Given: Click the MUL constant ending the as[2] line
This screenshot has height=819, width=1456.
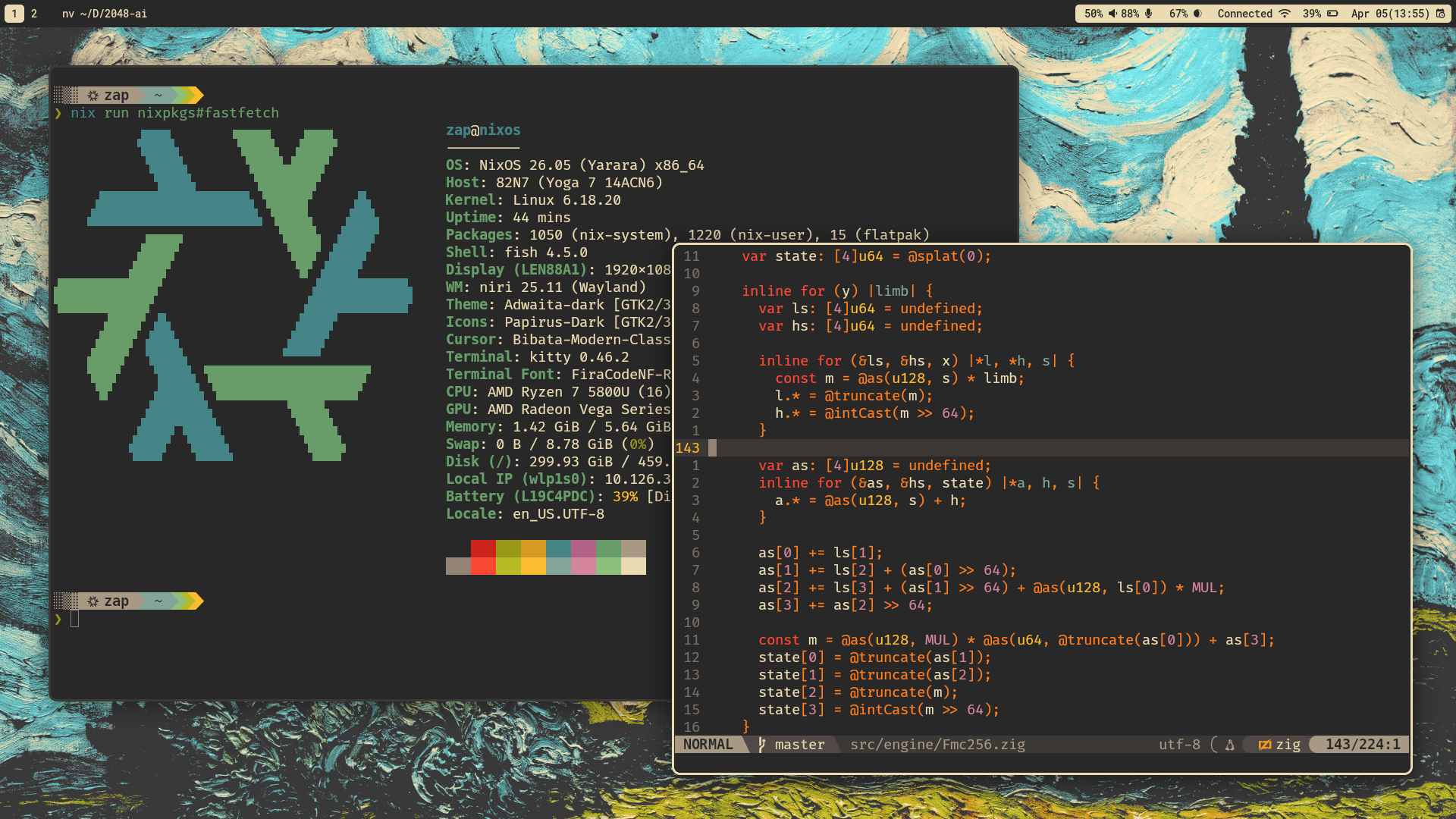Looking at the screenshot, I should (1204, 588).
